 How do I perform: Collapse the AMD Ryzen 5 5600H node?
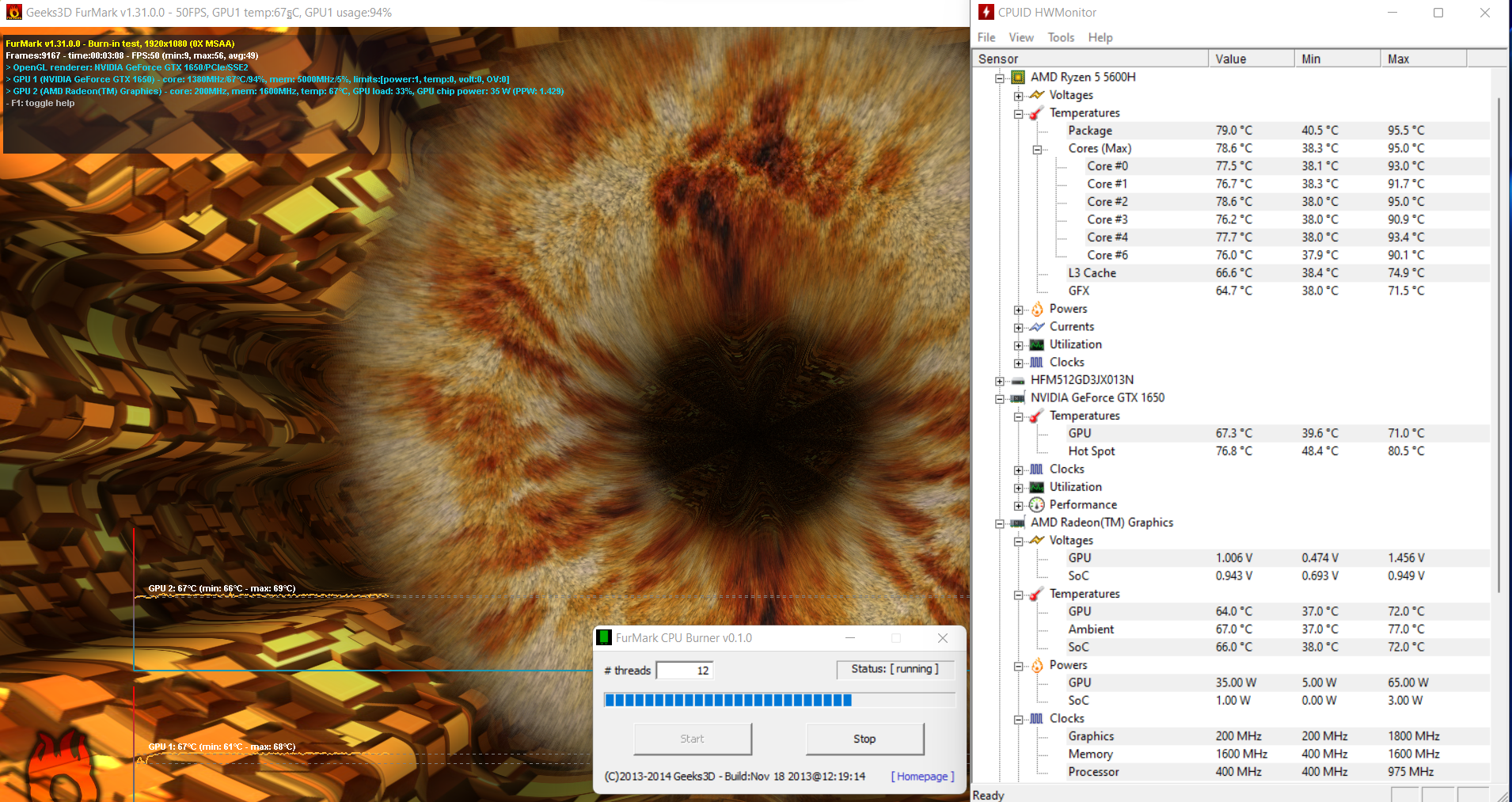coord(1000,78)
